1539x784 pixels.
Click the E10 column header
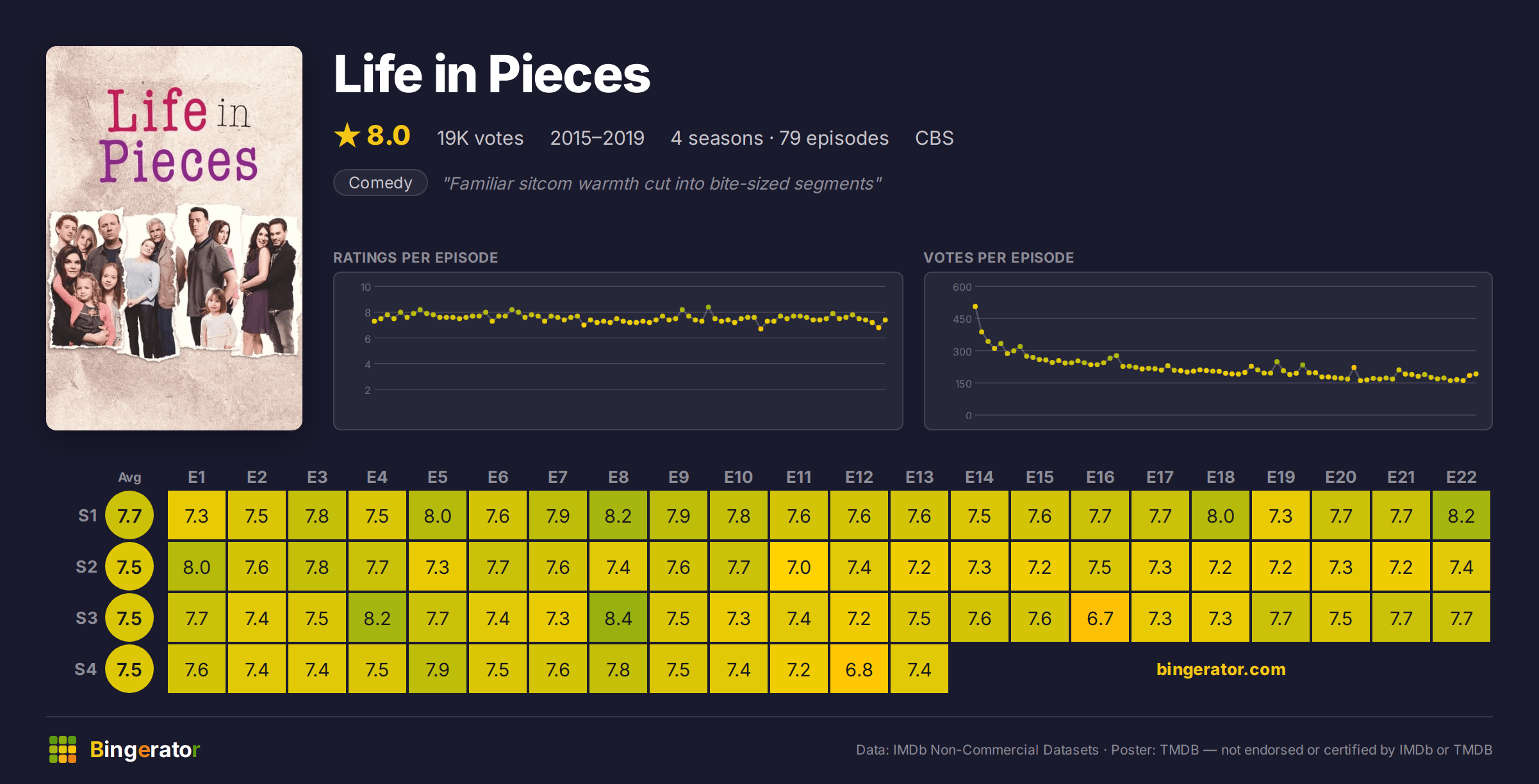click(739, 477)
